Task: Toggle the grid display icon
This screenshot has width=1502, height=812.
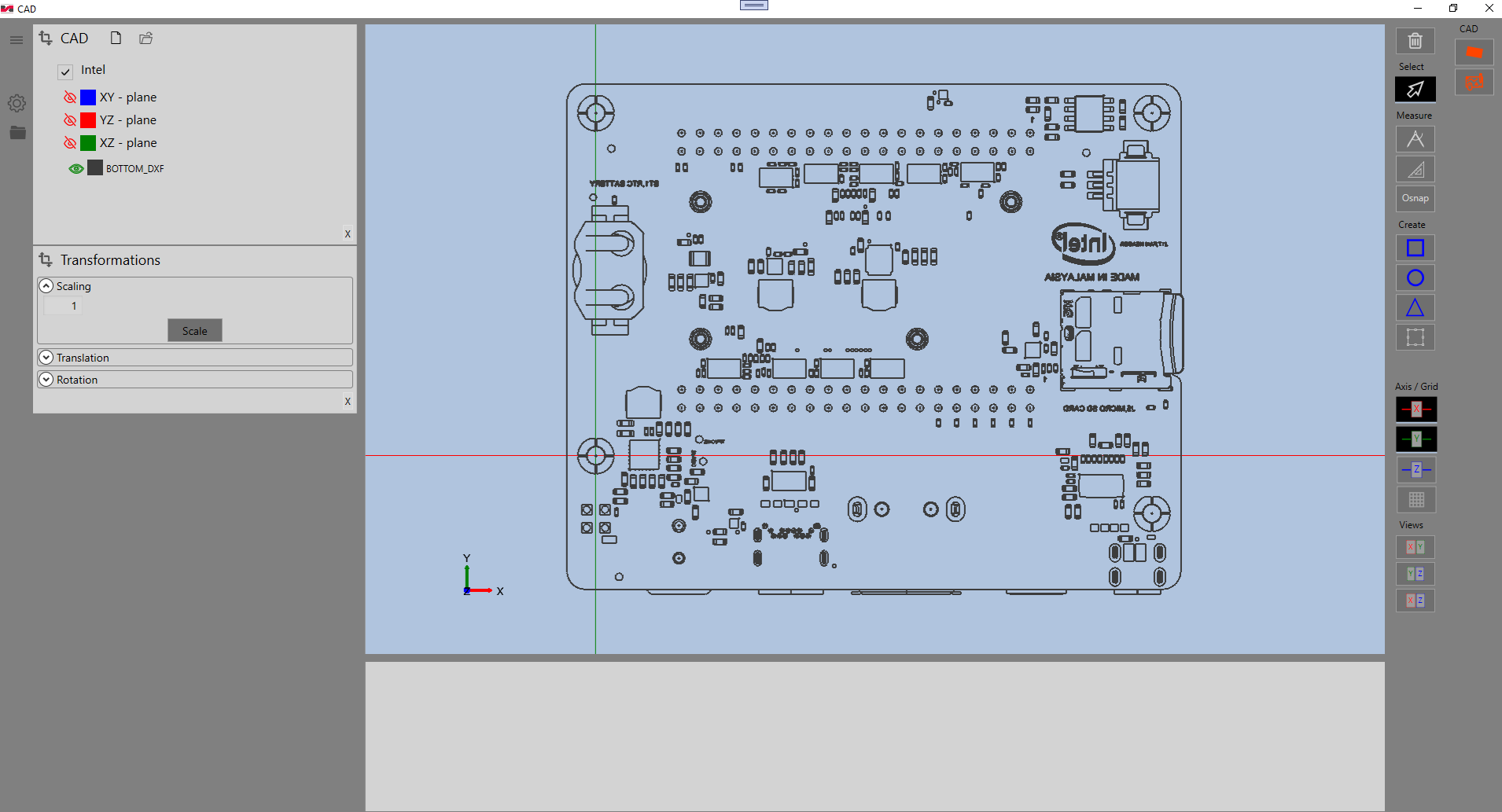Action: pos(1415,499)
